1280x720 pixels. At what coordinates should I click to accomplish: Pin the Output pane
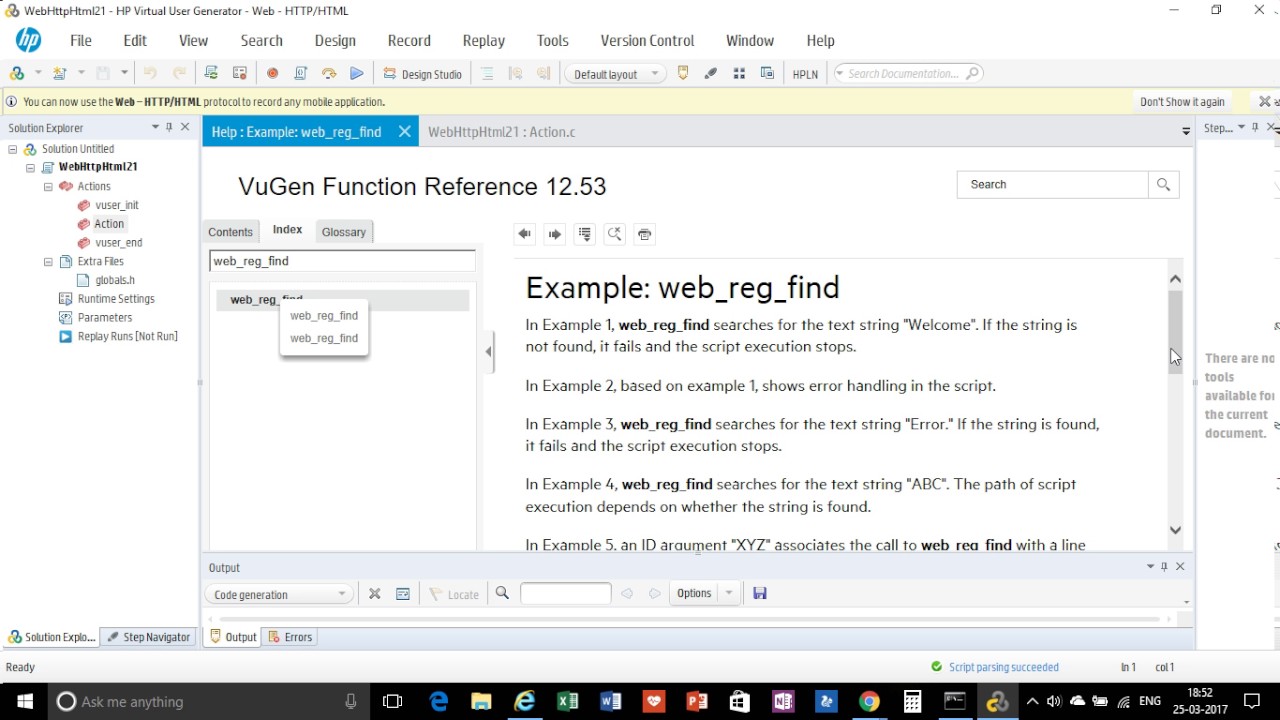pyautogui.click(x=1164, y=566)
